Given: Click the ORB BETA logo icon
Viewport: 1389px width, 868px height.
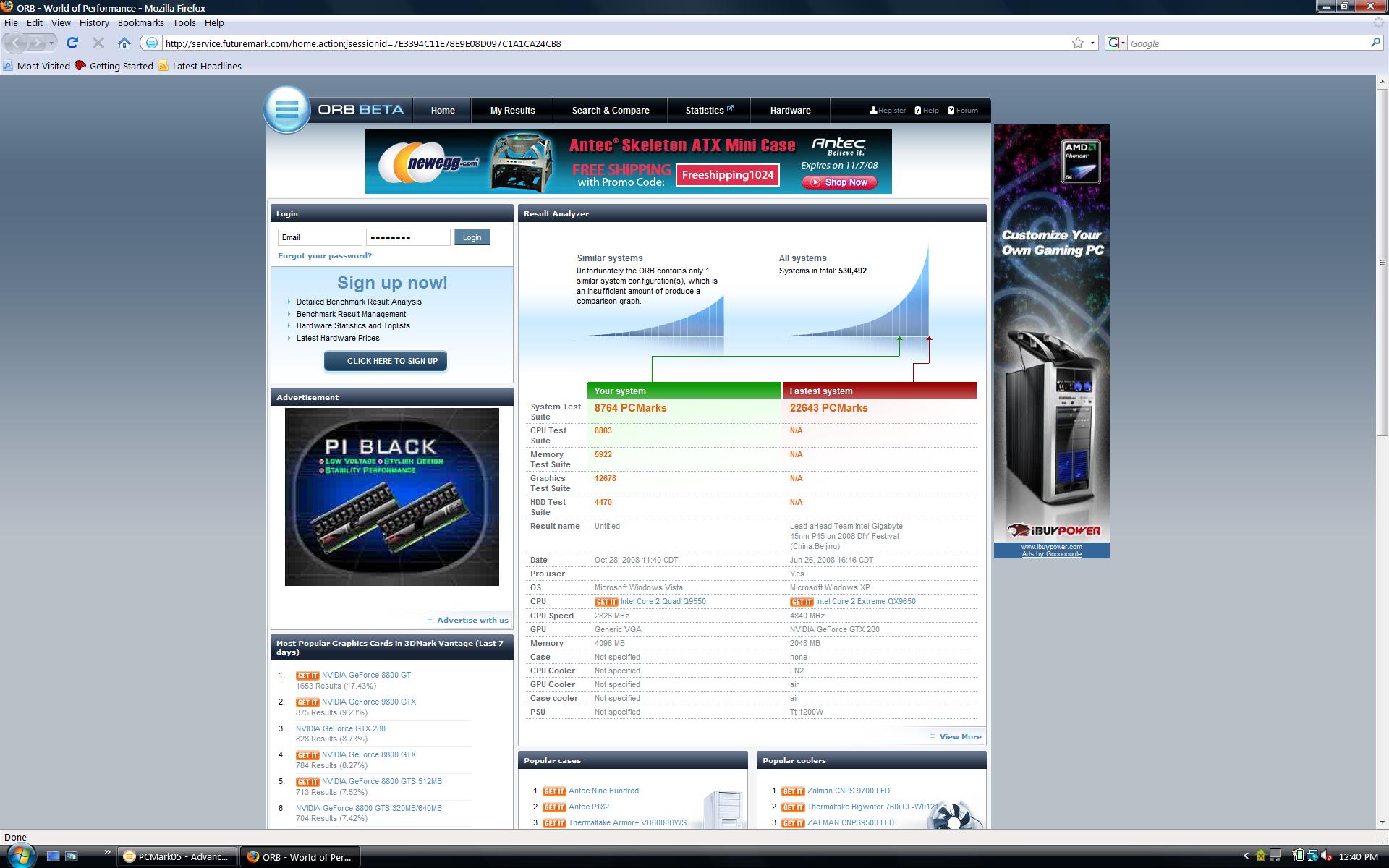Looking at the screenshot, I should point(287,110).
